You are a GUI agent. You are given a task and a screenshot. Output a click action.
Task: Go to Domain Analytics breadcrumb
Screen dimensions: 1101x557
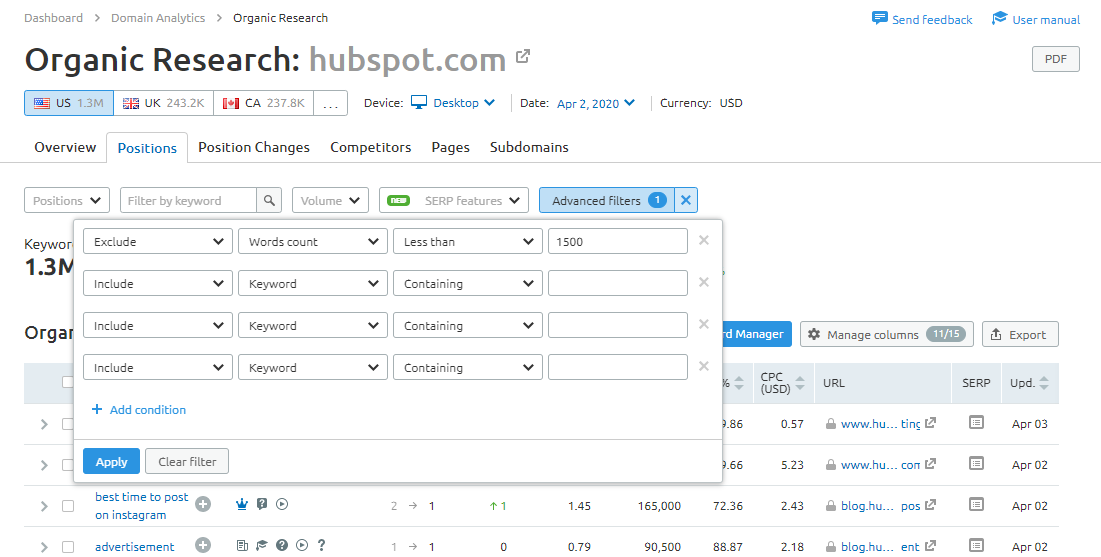[x=158, y=18]
